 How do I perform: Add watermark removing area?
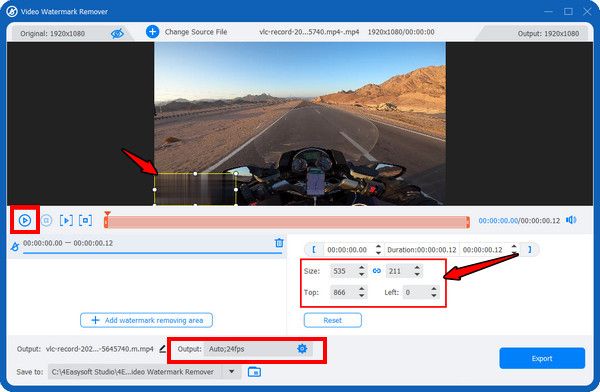146,320
